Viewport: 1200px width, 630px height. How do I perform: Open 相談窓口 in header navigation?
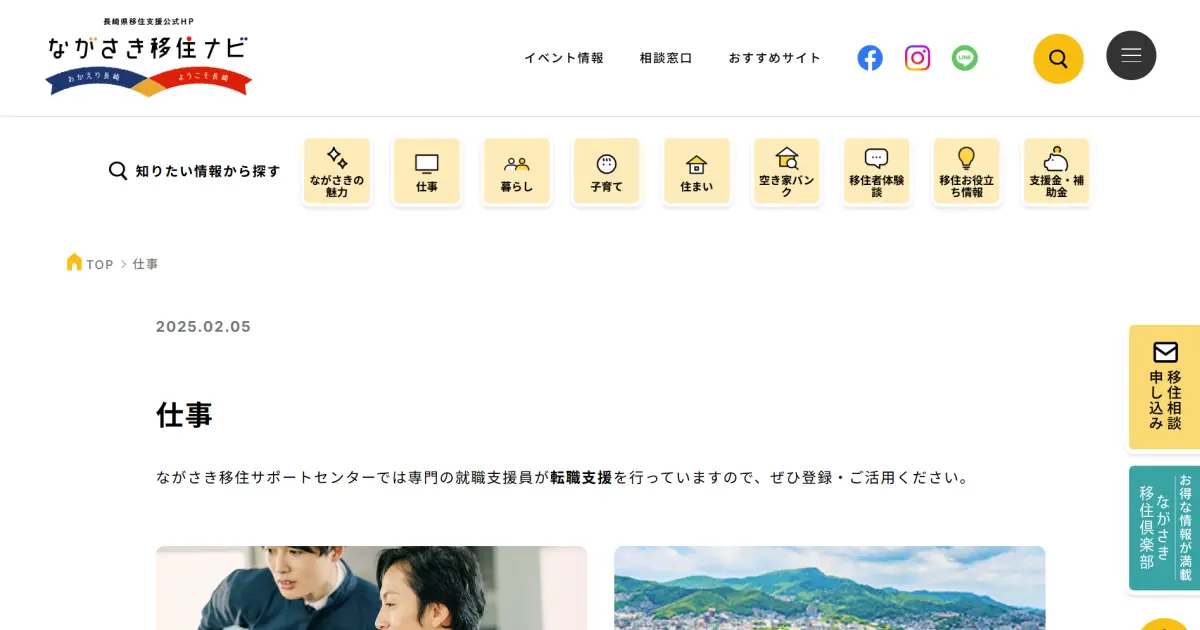coord(666,58)
